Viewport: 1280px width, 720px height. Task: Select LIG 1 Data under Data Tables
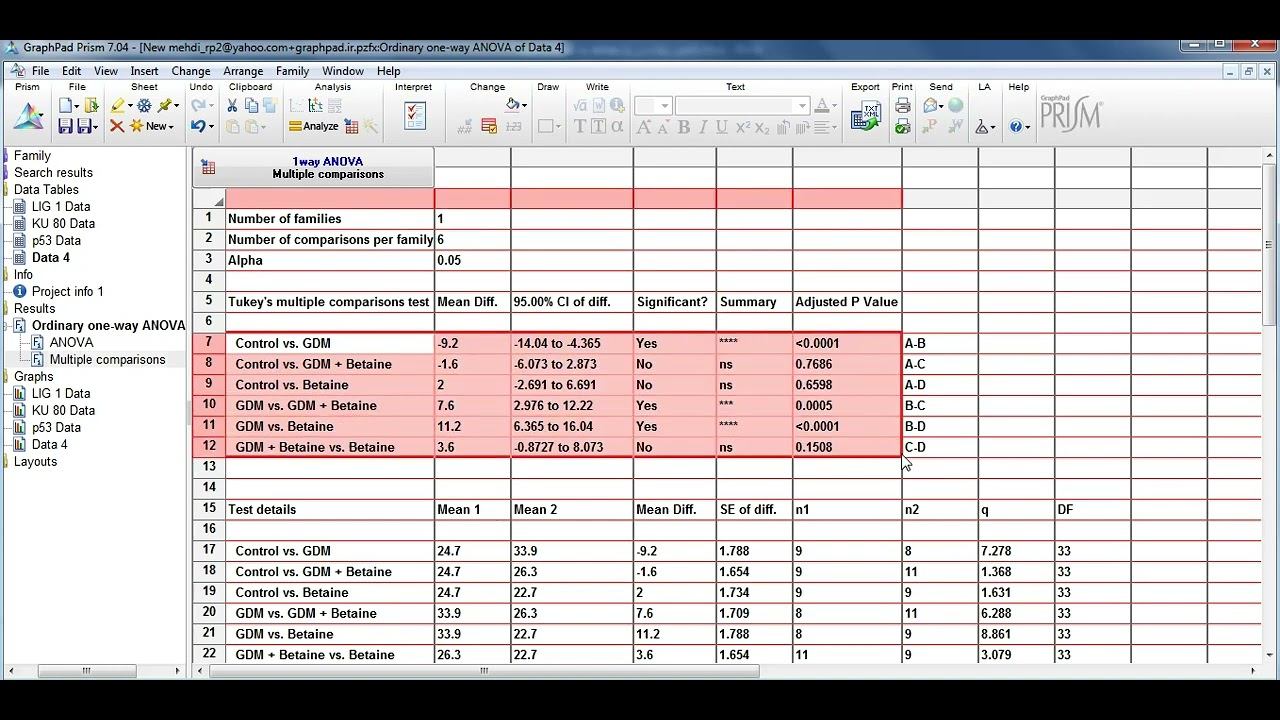[61, 206]
